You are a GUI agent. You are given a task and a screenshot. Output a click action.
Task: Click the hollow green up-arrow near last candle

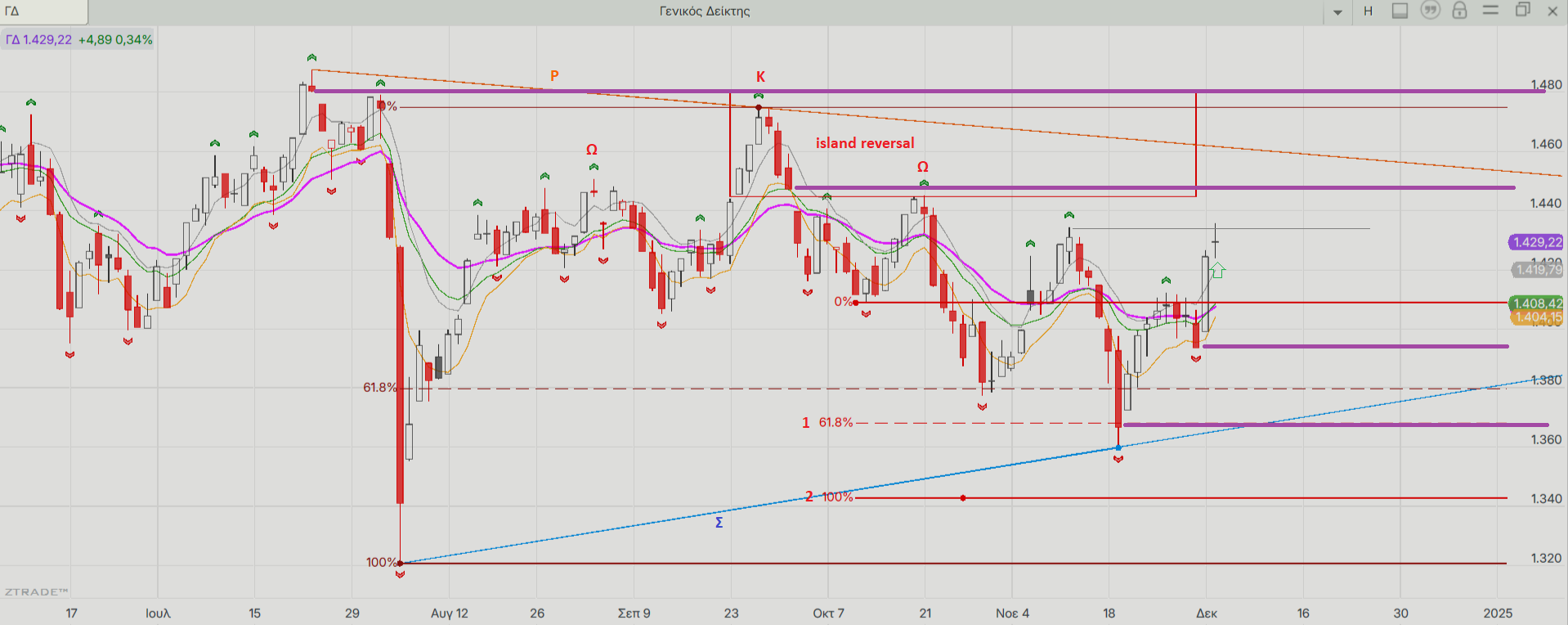(1217, 270)
